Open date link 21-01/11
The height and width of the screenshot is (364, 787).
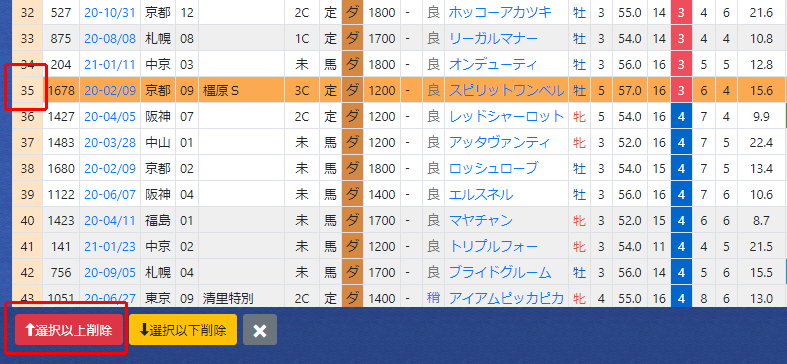(110, 64)
